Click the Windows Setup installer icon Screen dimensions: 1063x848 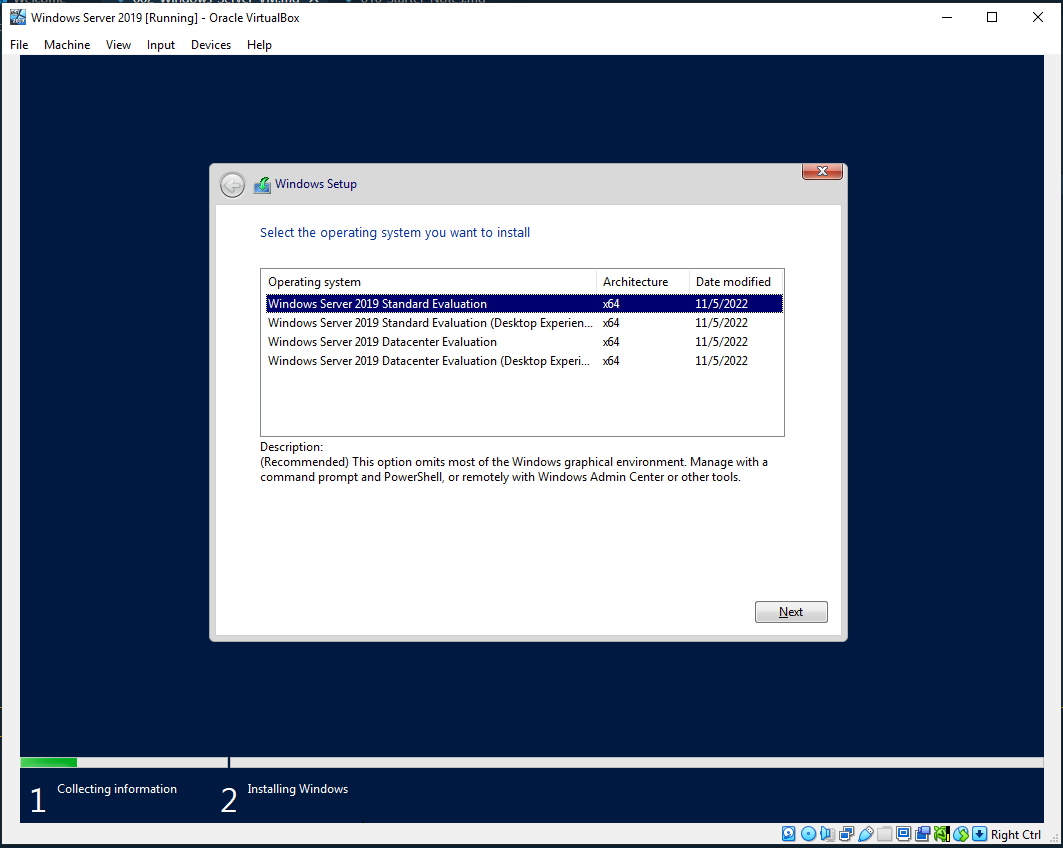[x=262, y=184]
